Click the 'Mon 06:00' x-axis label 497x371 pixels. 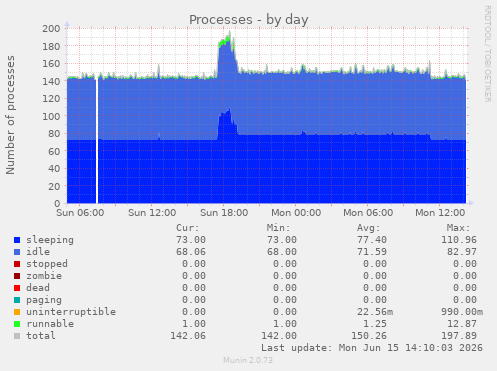coord(368,213)
